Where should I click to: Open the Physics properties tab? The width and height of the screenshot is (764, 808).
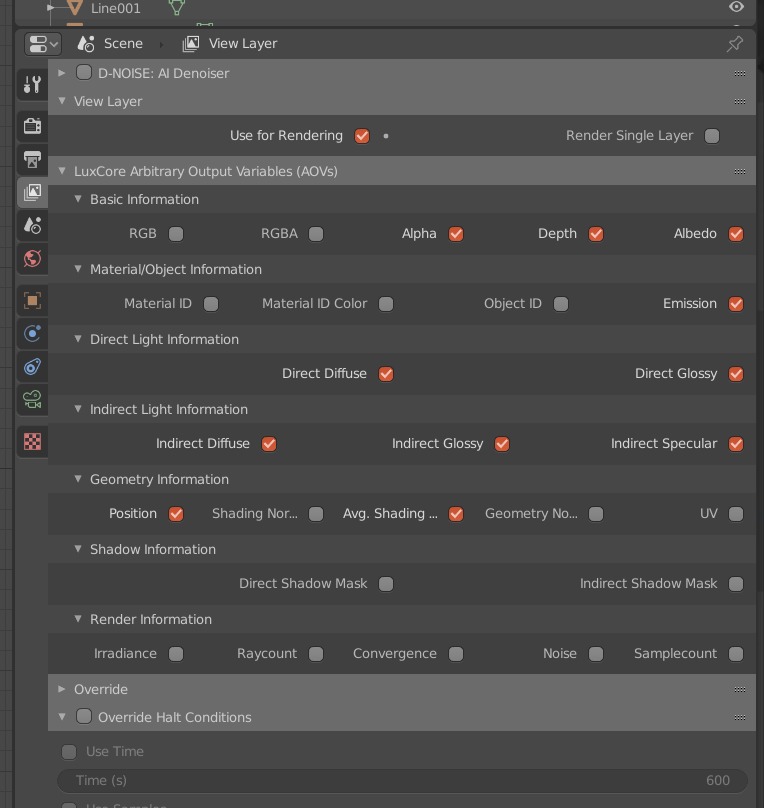(31, 334)
